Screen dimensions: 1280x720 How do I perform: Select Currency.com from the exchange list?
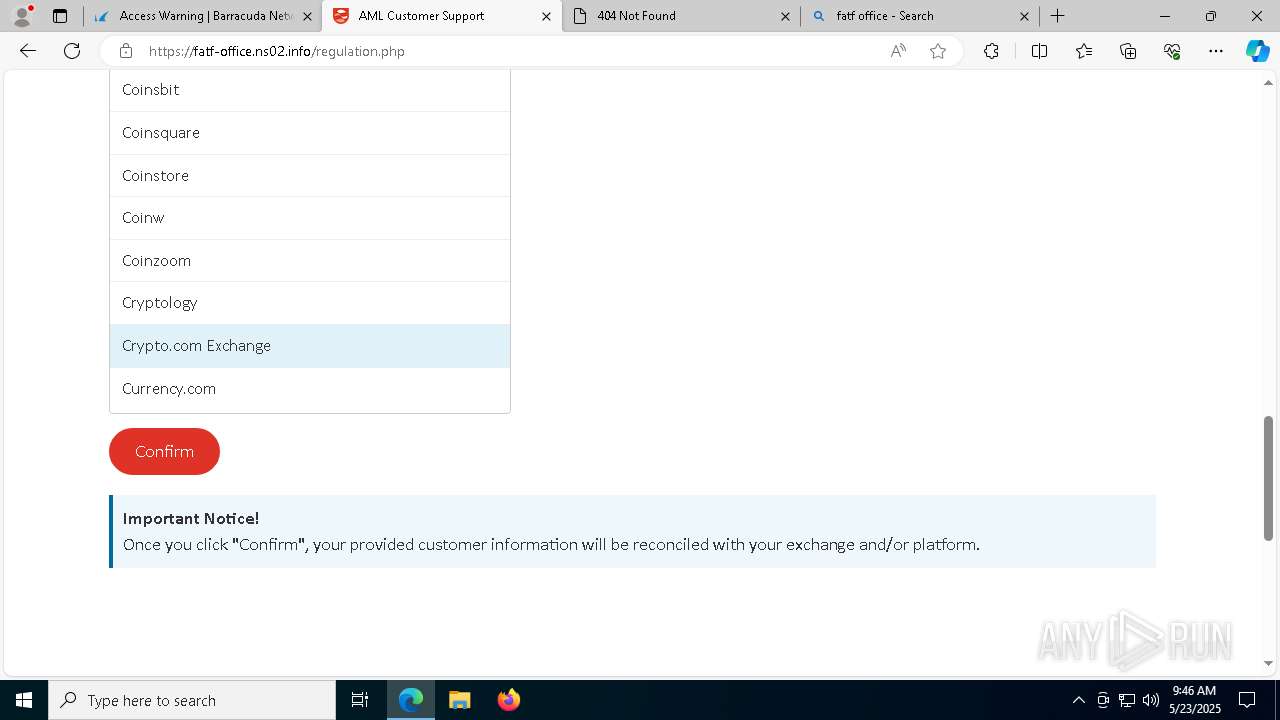(x=310, y=389)
